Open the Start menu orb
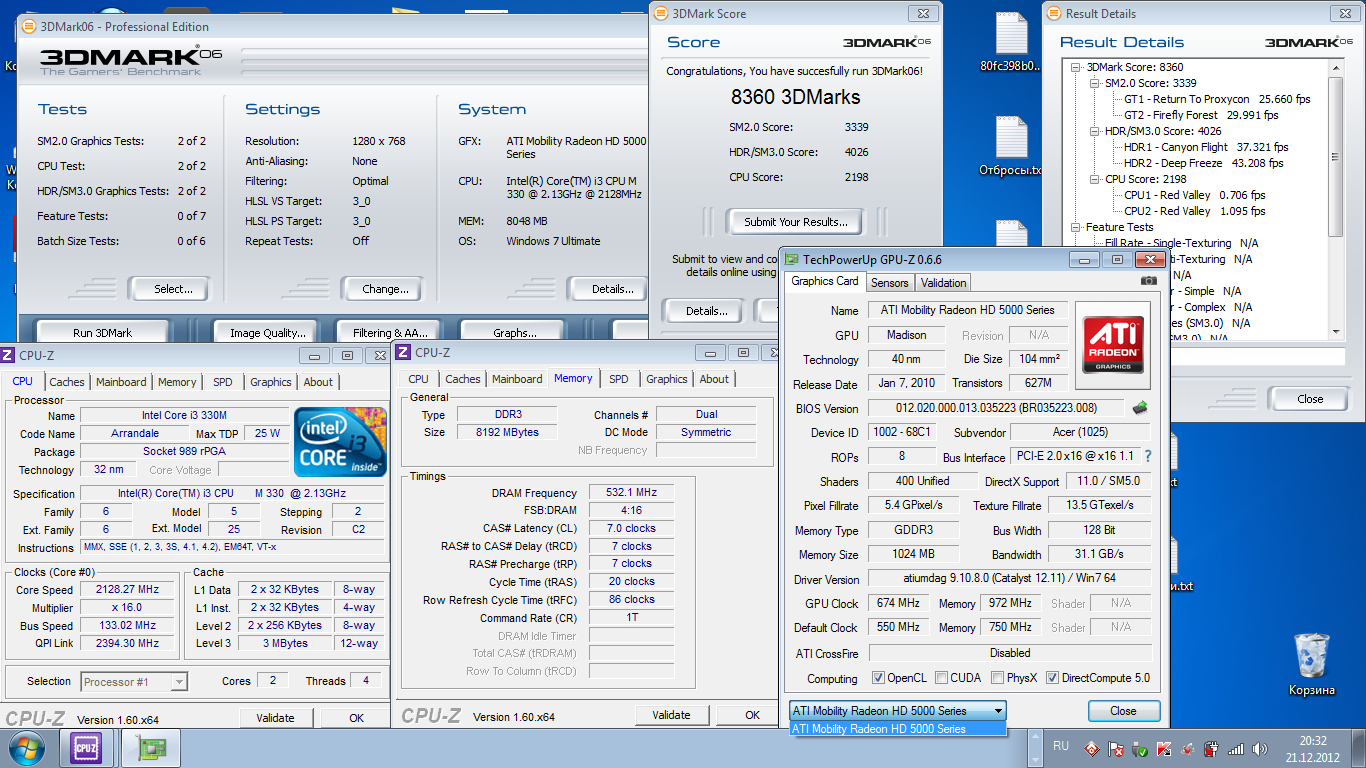The height and width of the screenshot is (768, 1366). coord(26,748)
